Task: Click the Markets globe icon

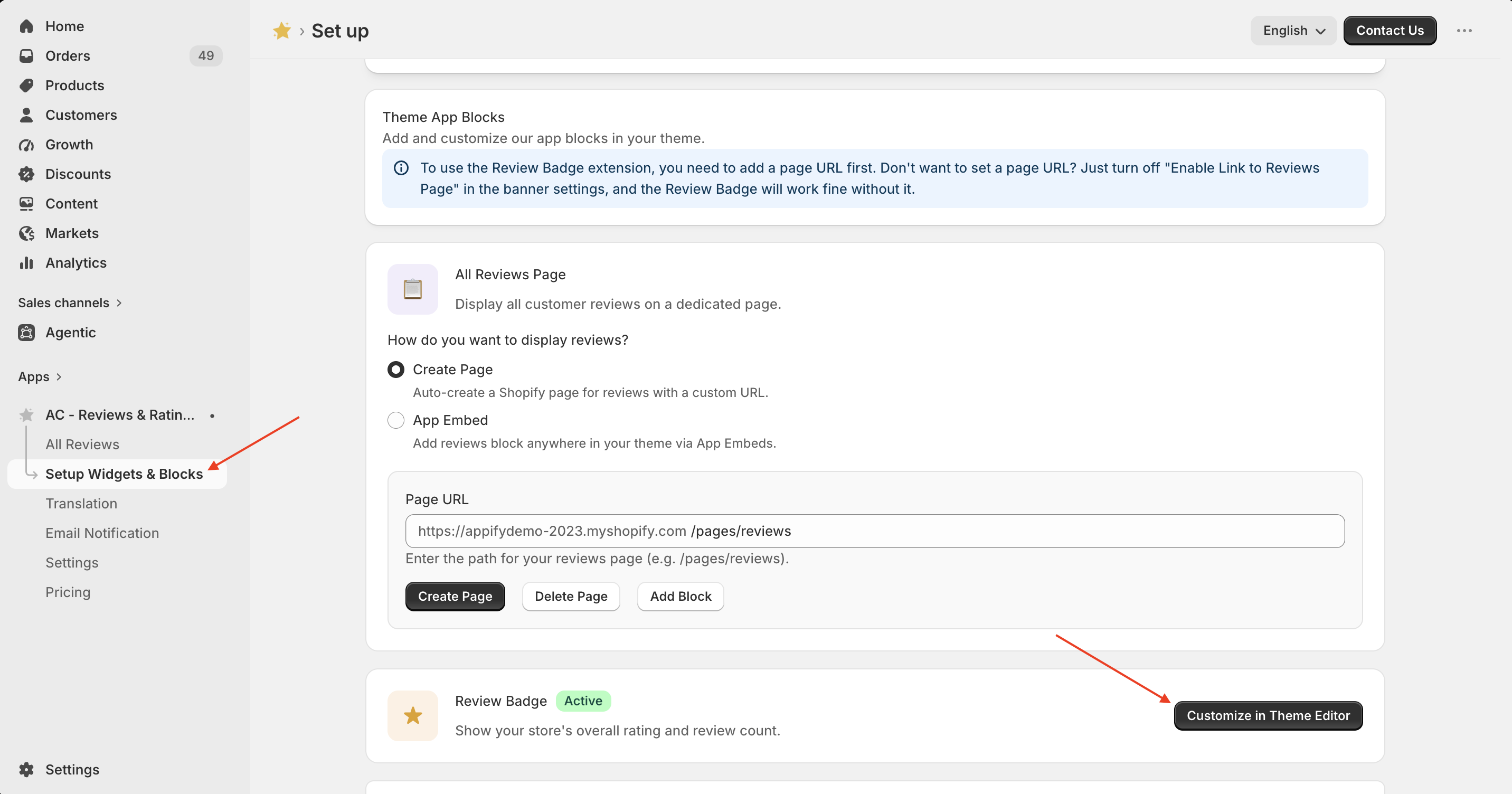Action: point(26,233)
